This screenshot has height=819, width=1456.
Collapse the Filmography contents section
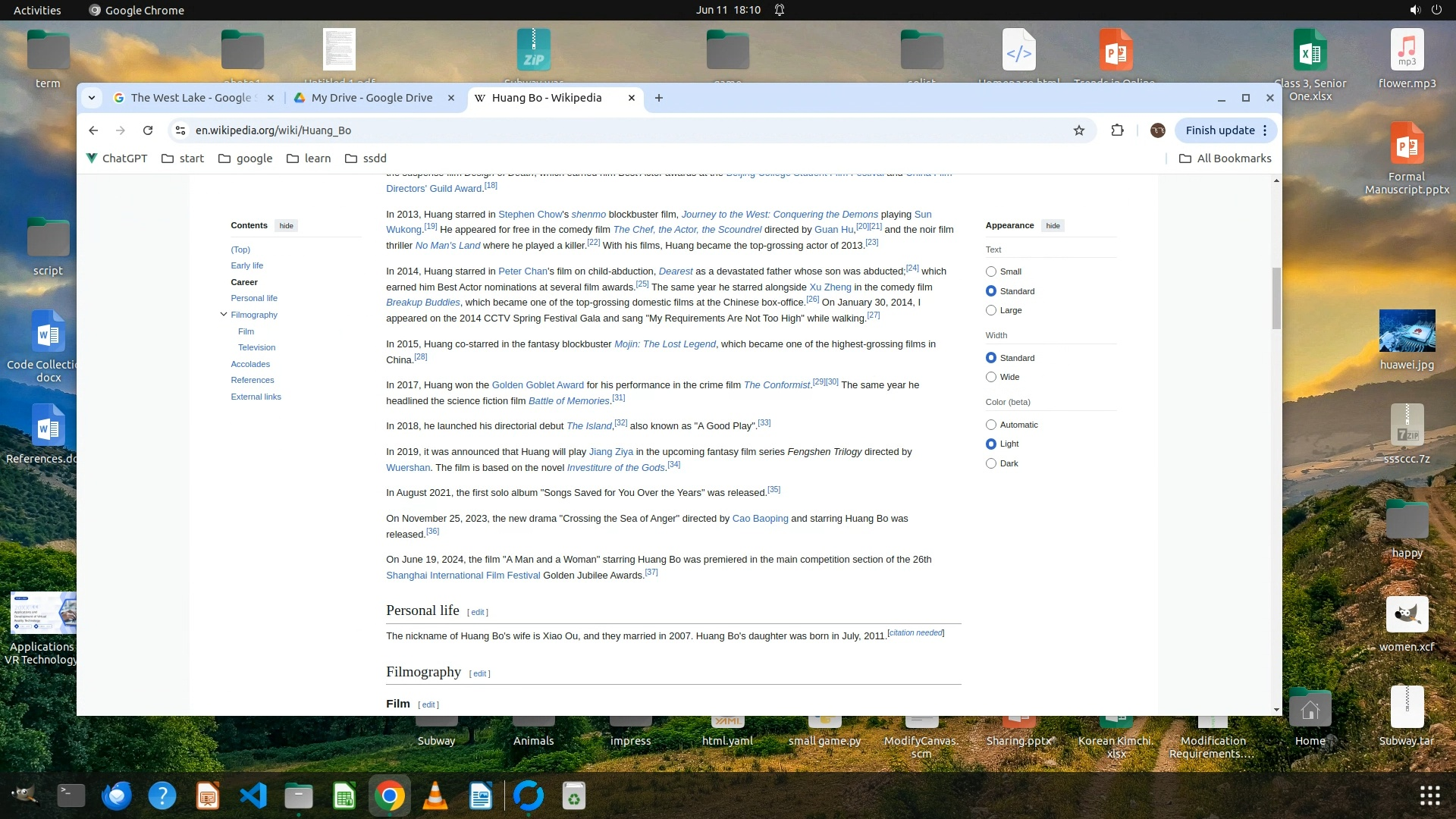[224, 315]
